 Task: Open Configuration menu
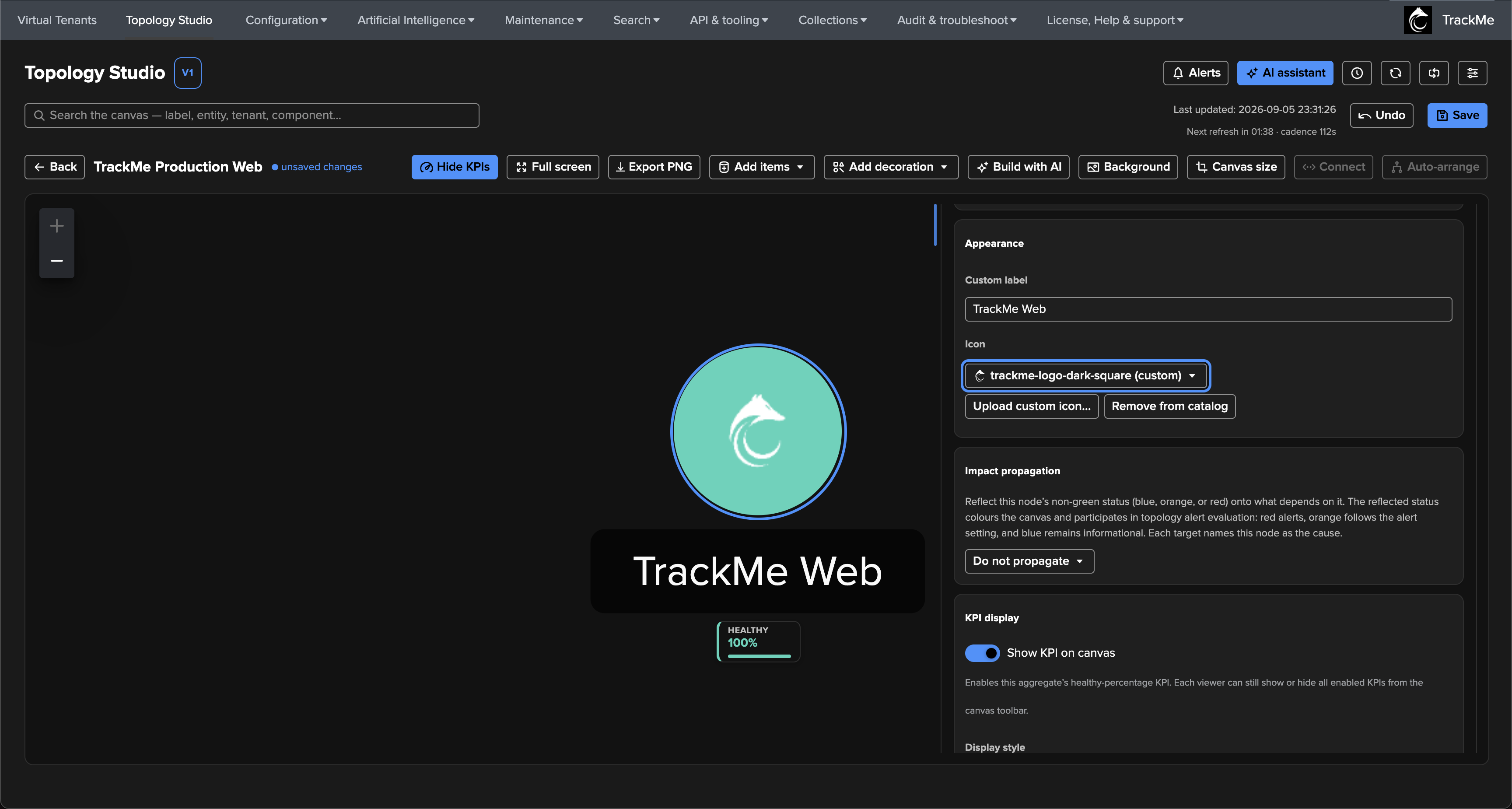[286, 20]
